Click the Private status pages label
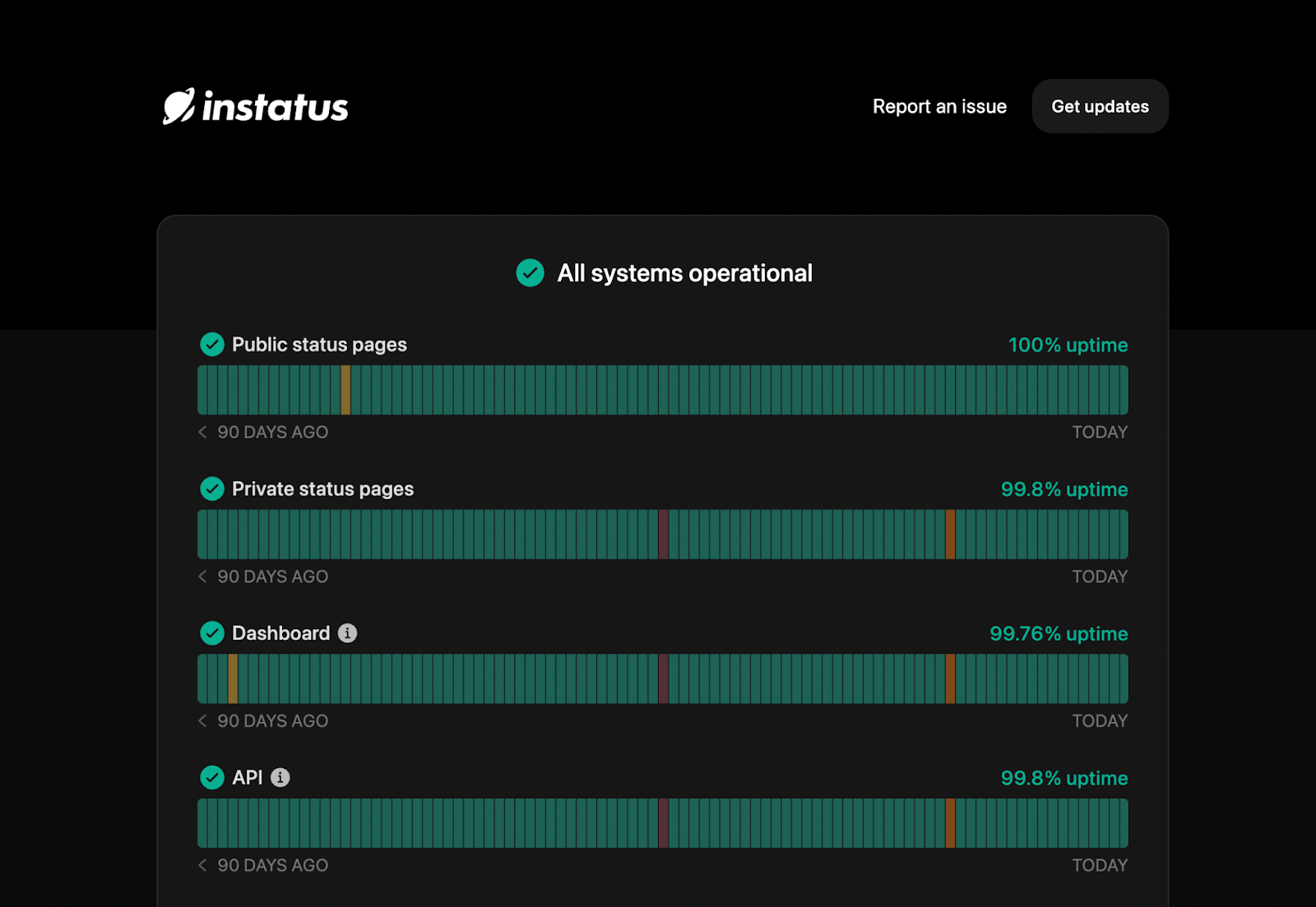The image size is (1316, 907). [x=322, y=489]
